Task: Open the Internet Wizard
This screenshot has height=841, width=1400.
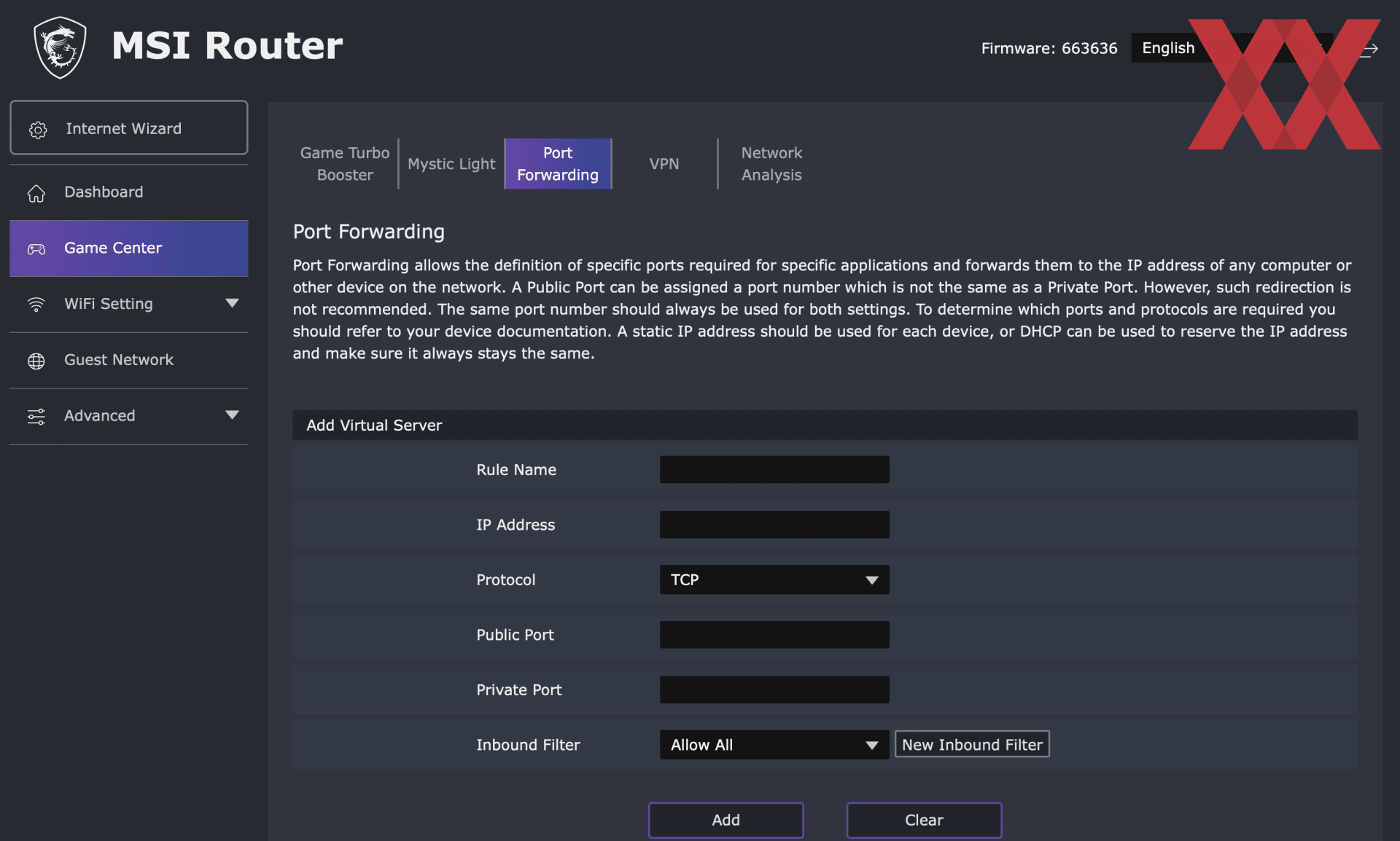Action: point(129,128)
